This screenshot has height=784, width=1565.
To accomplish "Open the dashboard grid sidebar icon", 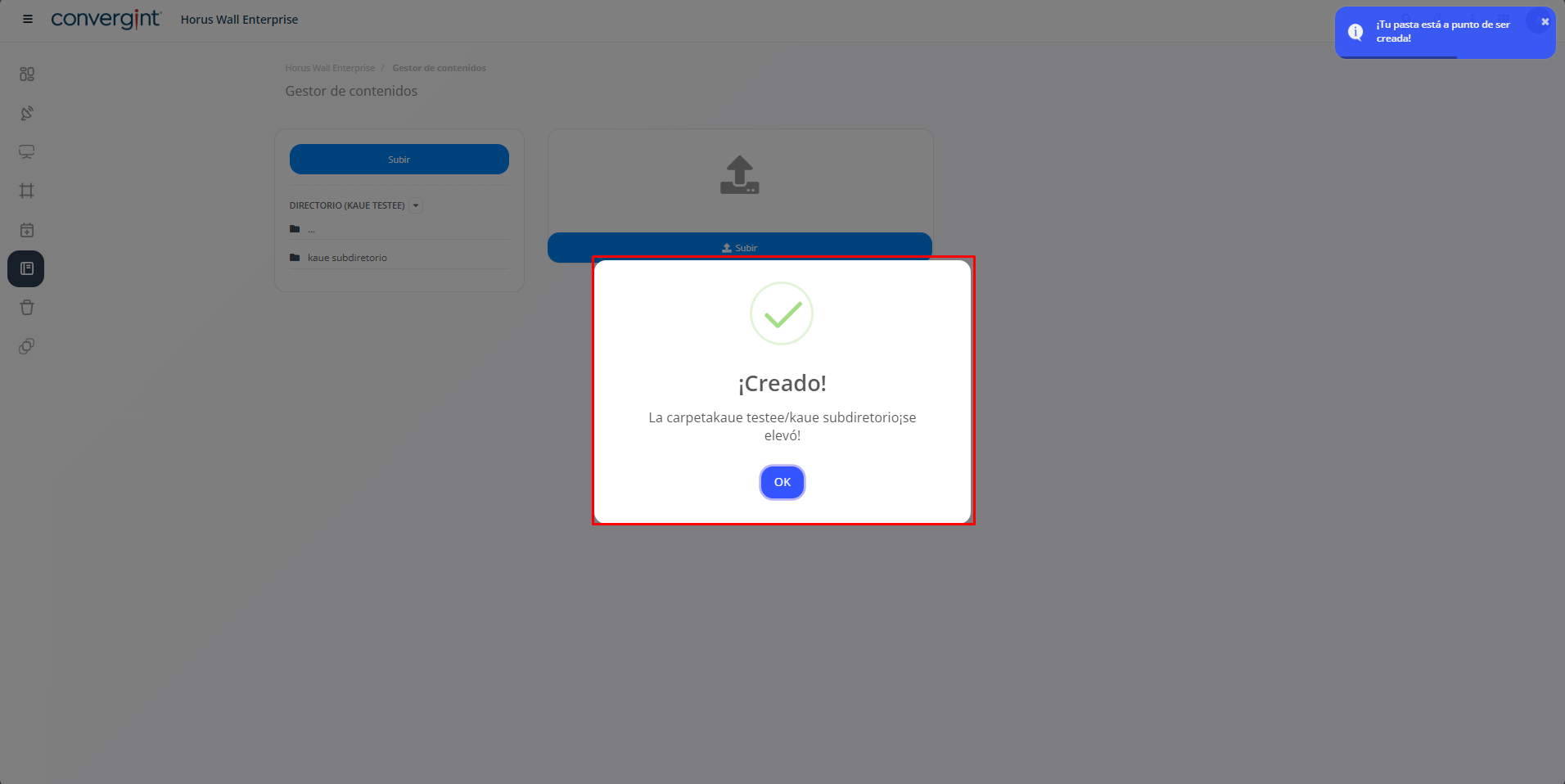I will pyautogui.click(x=27, y=74).
